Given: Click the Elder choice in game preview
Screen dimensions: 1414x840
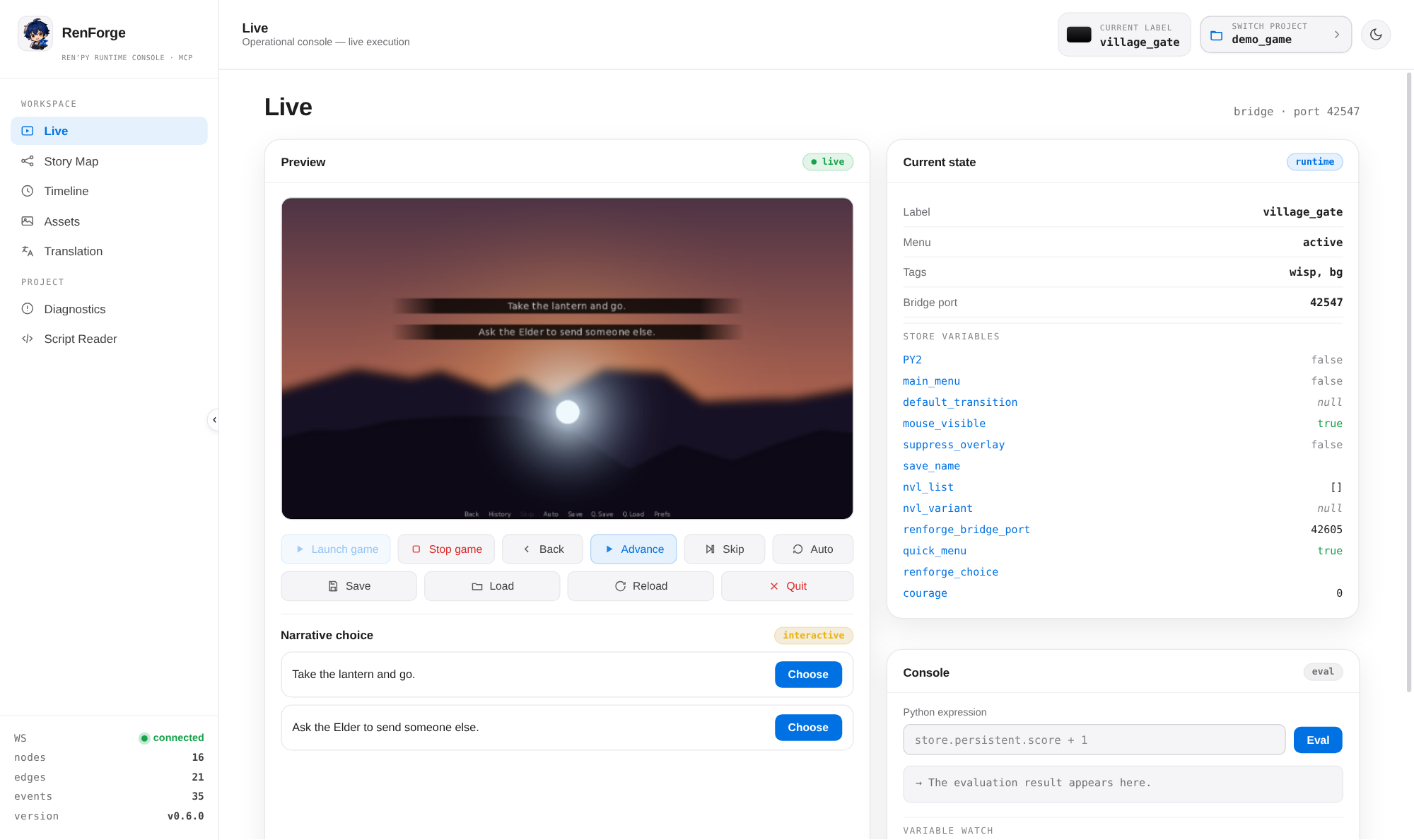Looking at the screenshot, I should 567,332.
